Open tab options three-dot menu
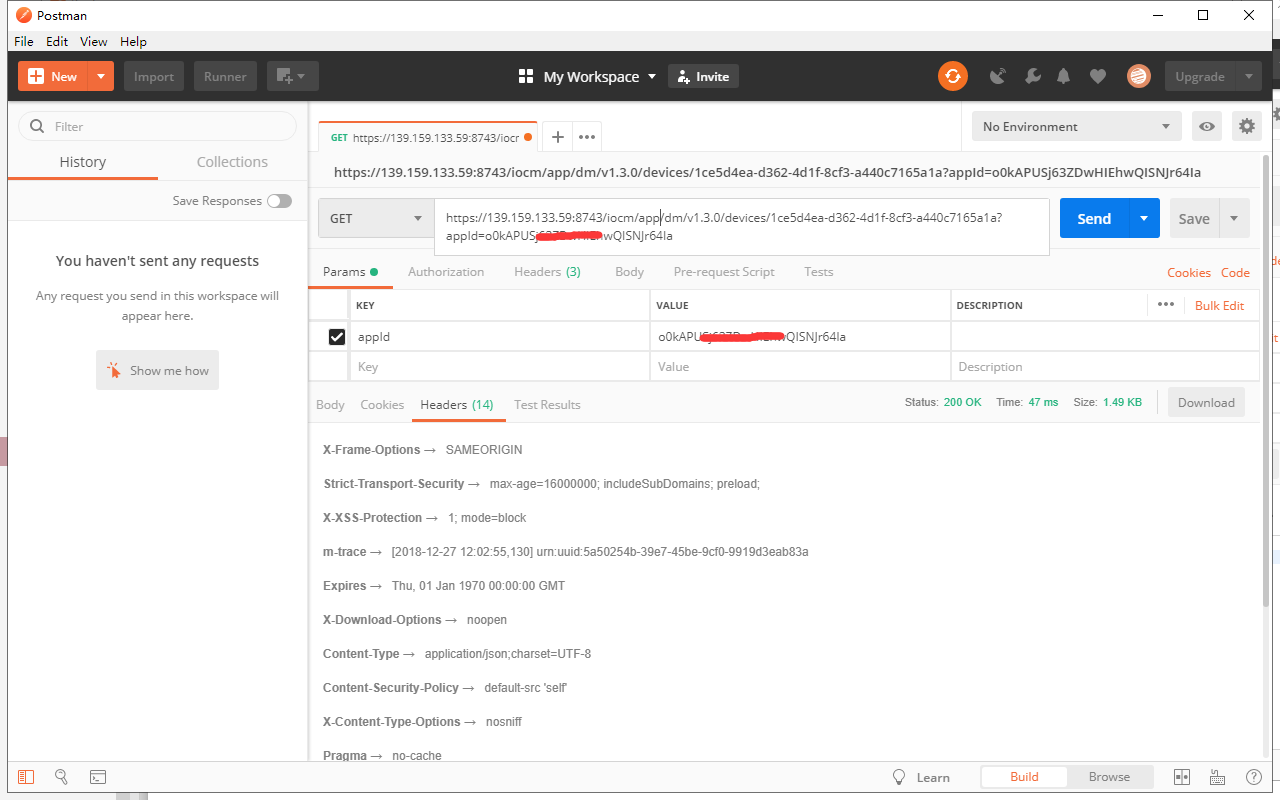Viewport: 1280px width, 800px height. coord(587,137)
